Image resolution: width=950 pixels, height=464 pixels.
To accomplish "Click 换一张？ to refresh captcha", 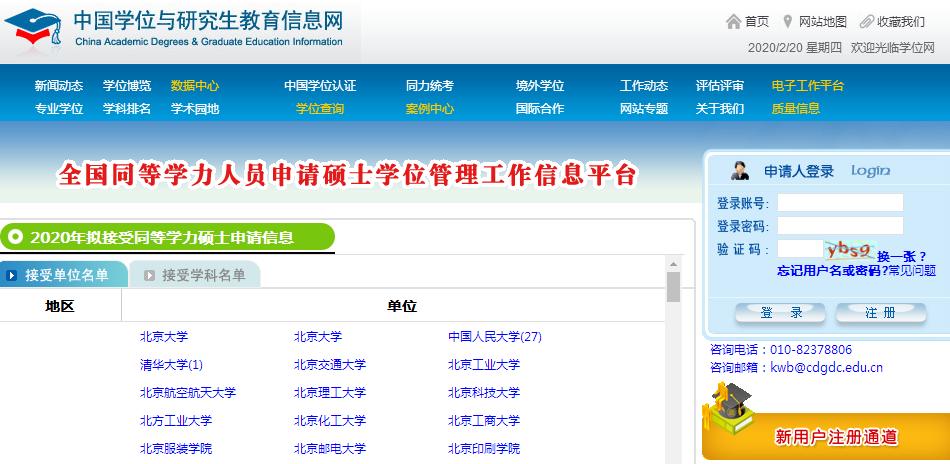I will [x=902, y=256].
